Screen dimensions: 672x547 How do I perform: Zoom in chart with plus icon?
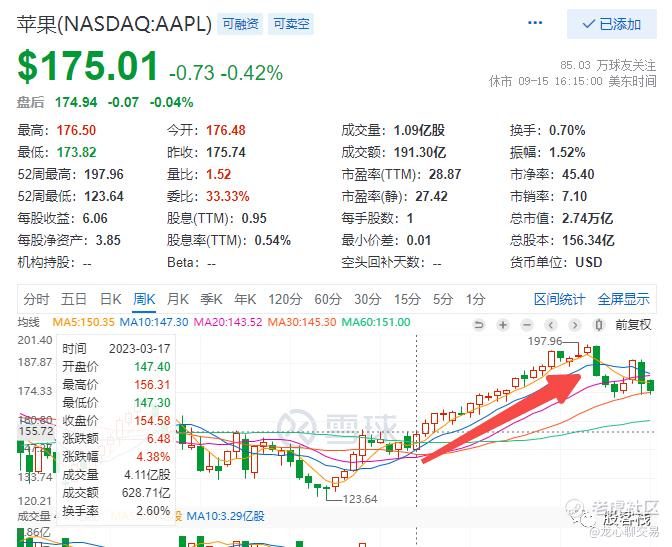pos(503,325)
